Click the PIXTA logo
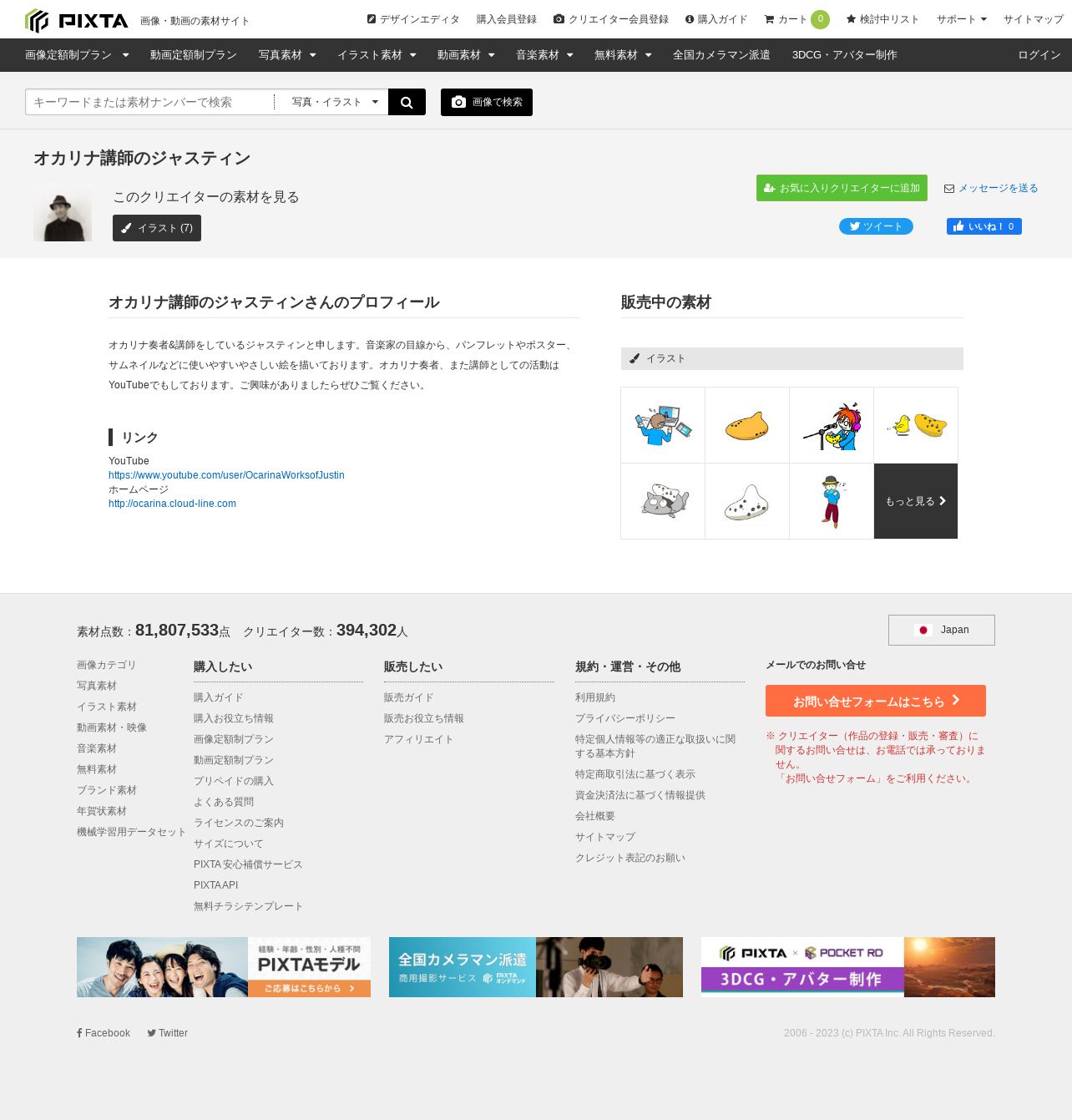Viewport: 1072px width, 1120px height. coord(77,20)
